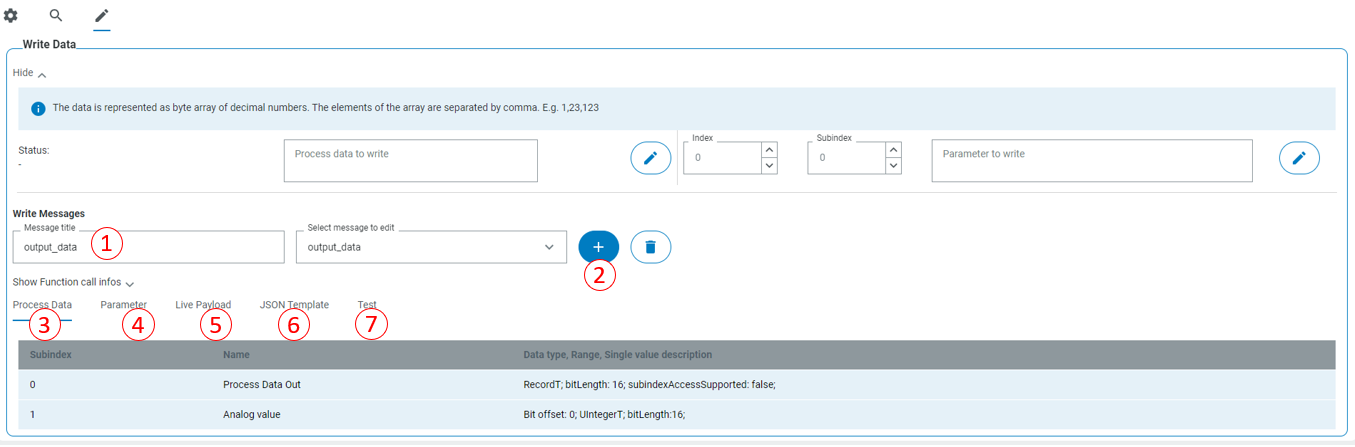Image resolution: width=1355 pixels, height=447 pixels.
Task: Increase the Subindex value
Action: pyautogui.click(x=893, y=150)
